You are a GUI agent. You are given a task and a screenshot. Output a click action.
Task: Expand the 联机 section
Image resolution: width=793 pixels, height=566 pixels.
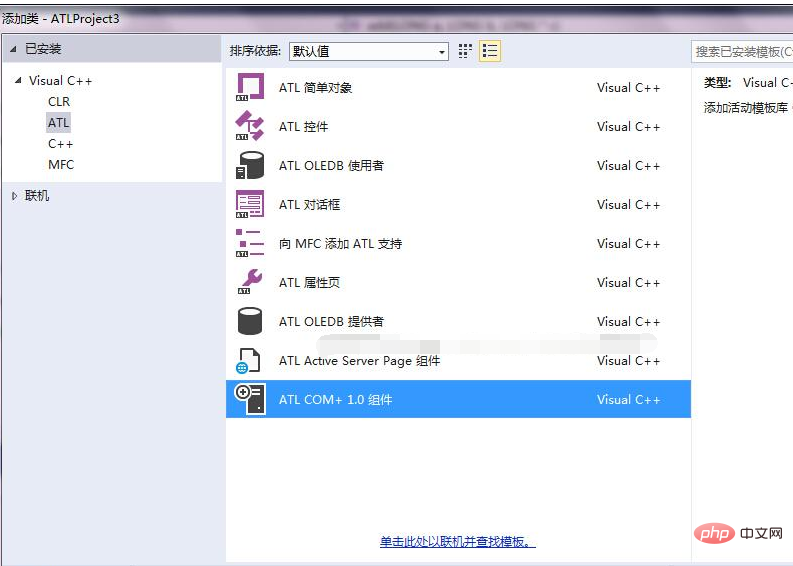pyautogui.click(x=14, y=196)
